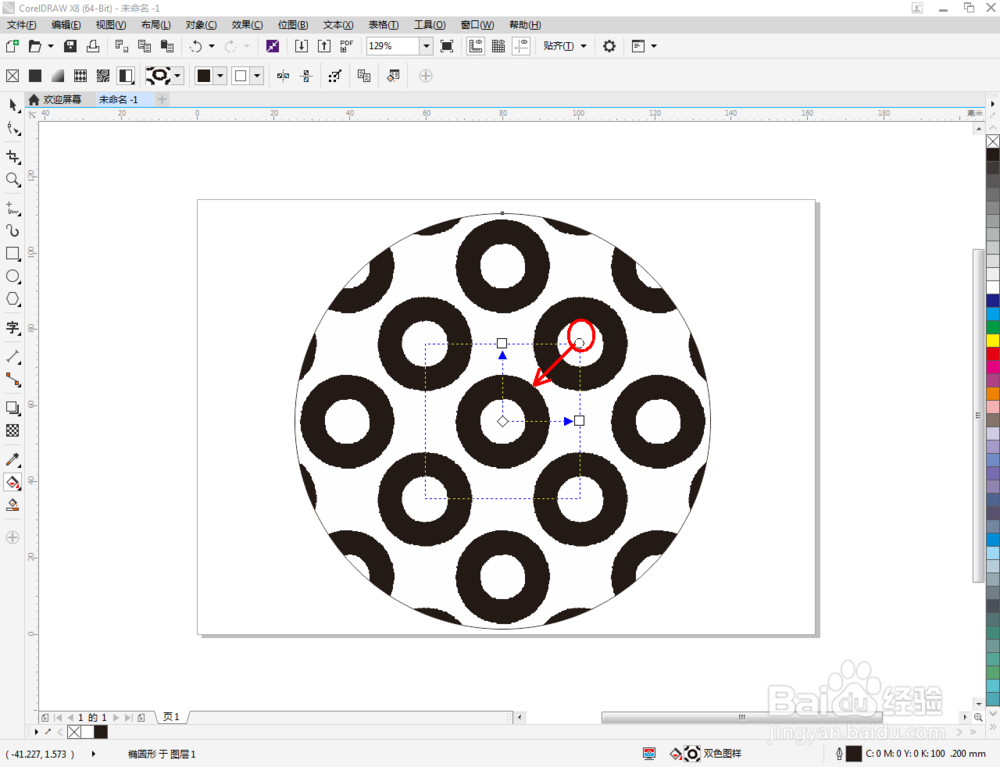
Task: Open Options gear icon
Action: pos(609,46)
